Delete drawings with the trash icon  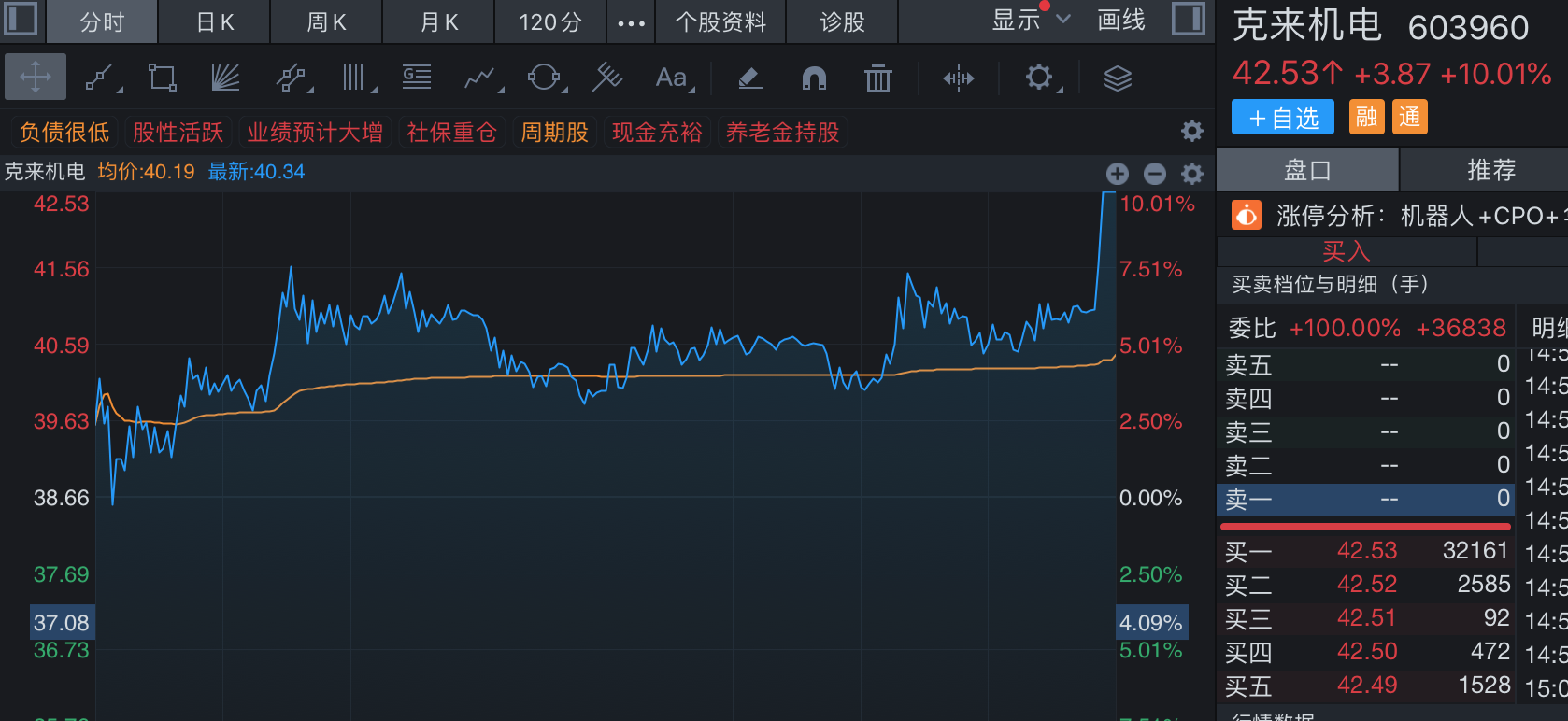[x=877, y=78]
